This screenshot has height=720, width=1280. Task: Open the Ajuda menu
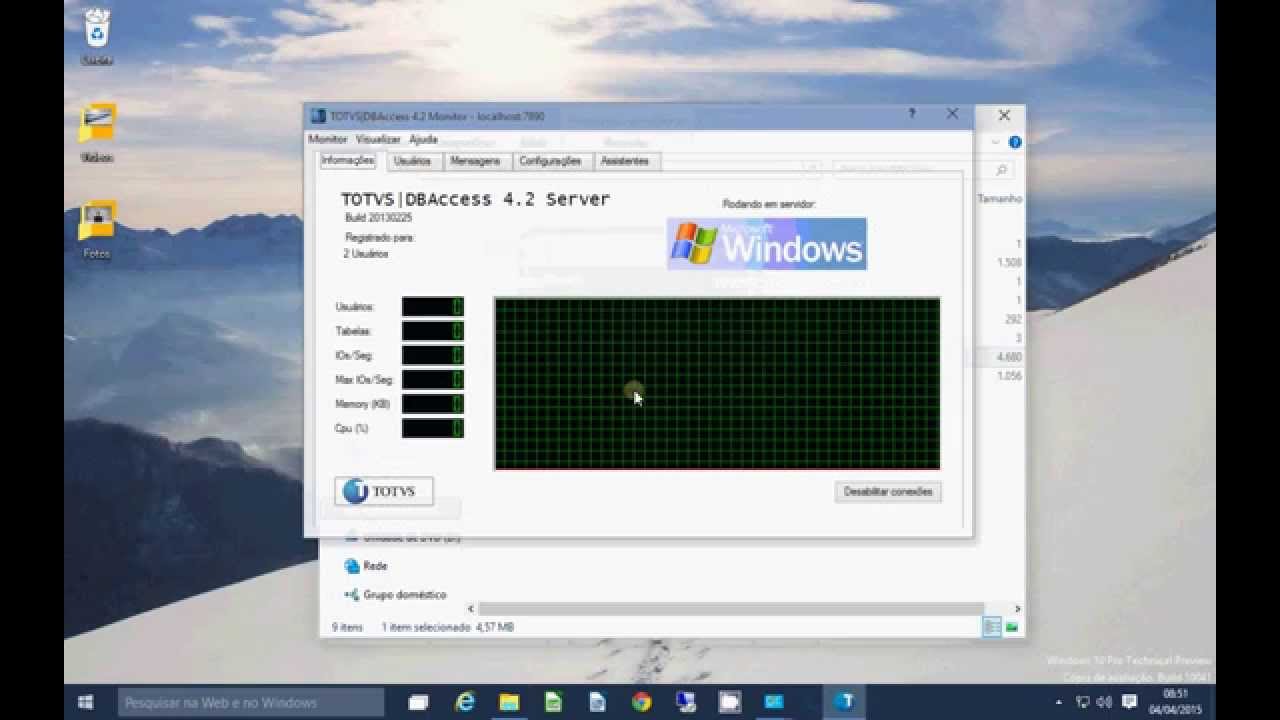click(423, 139)
